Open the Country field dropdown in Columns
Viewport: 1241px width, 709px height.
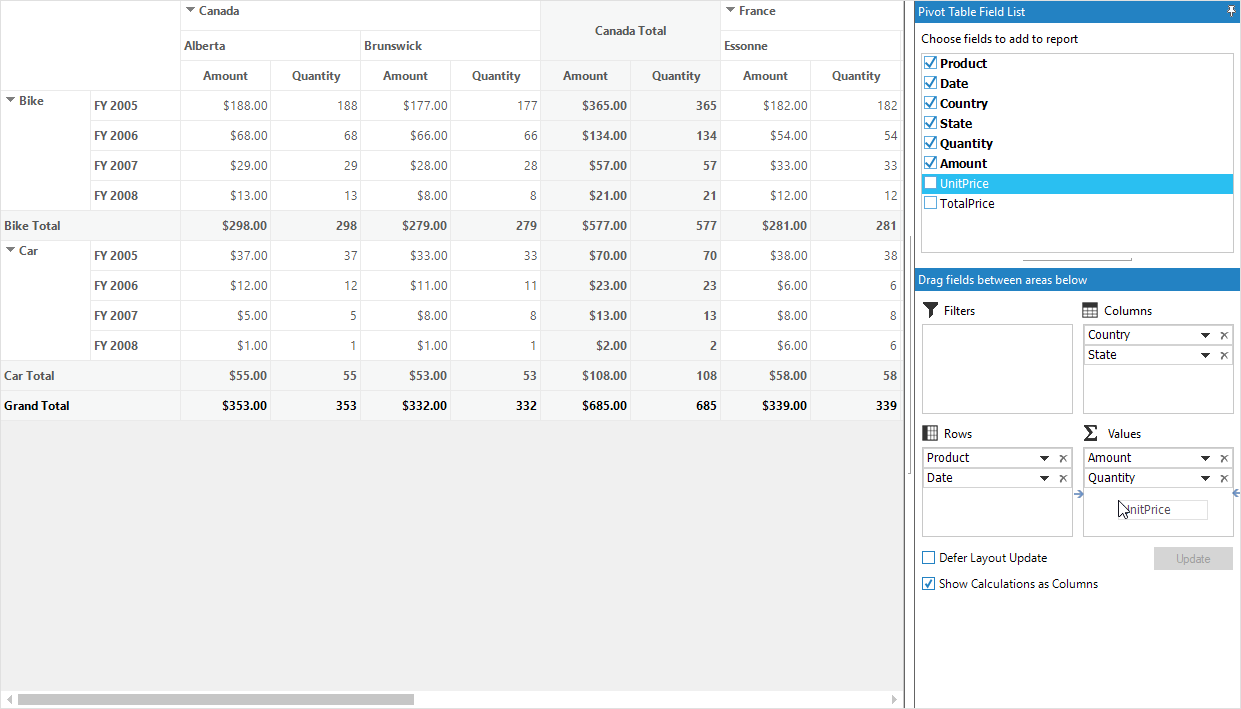pyautogui.click(x=1206, y=335)
